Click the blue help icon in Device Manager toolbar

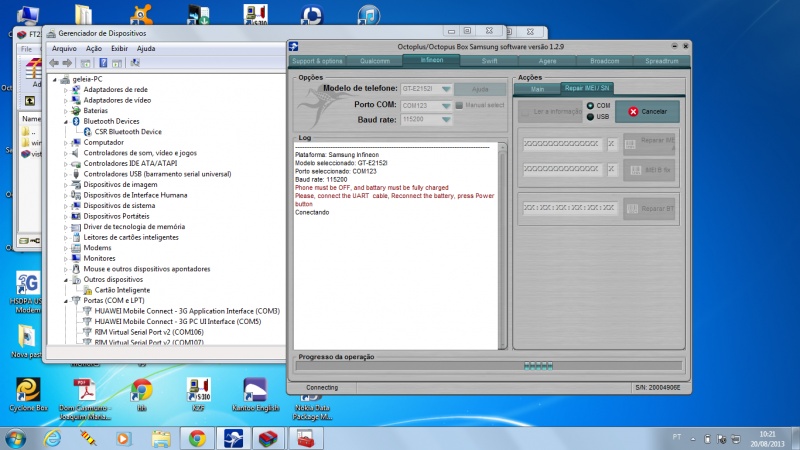[103, 63]
